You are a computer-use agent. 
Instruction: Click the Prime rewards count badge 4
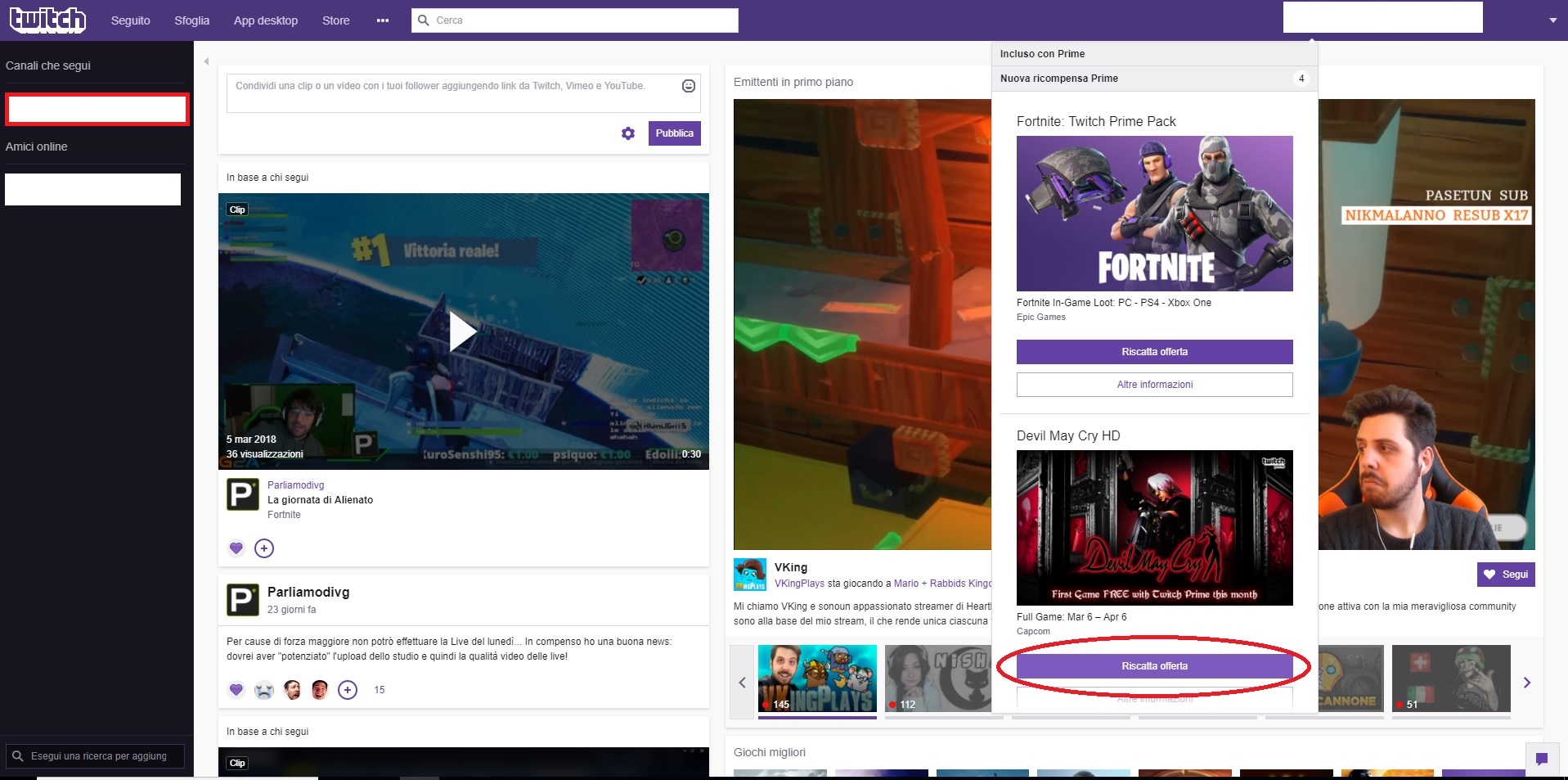[1301, 79]
